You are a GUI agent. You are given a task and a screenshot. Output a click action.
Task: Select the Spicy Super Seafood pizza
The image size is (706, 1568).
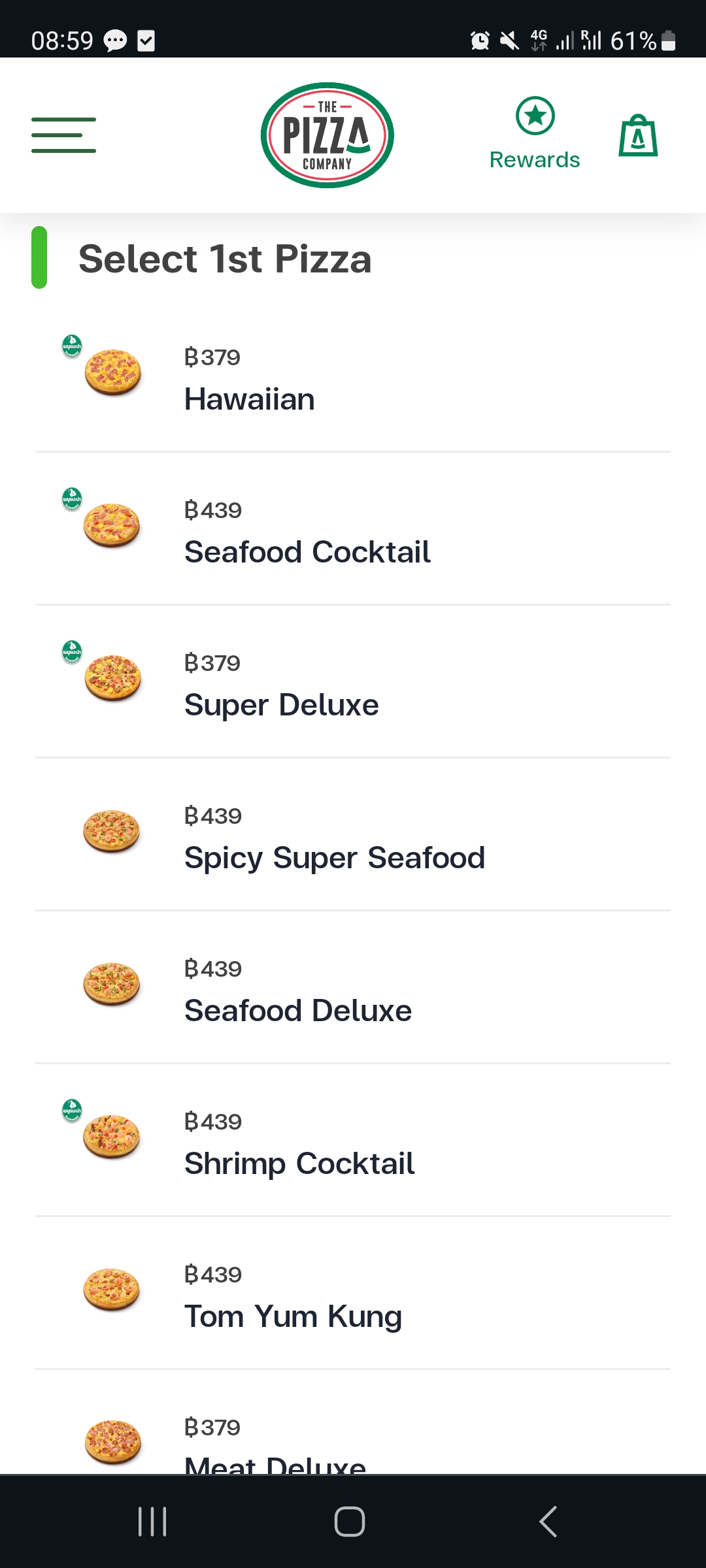tap(334, 857)
